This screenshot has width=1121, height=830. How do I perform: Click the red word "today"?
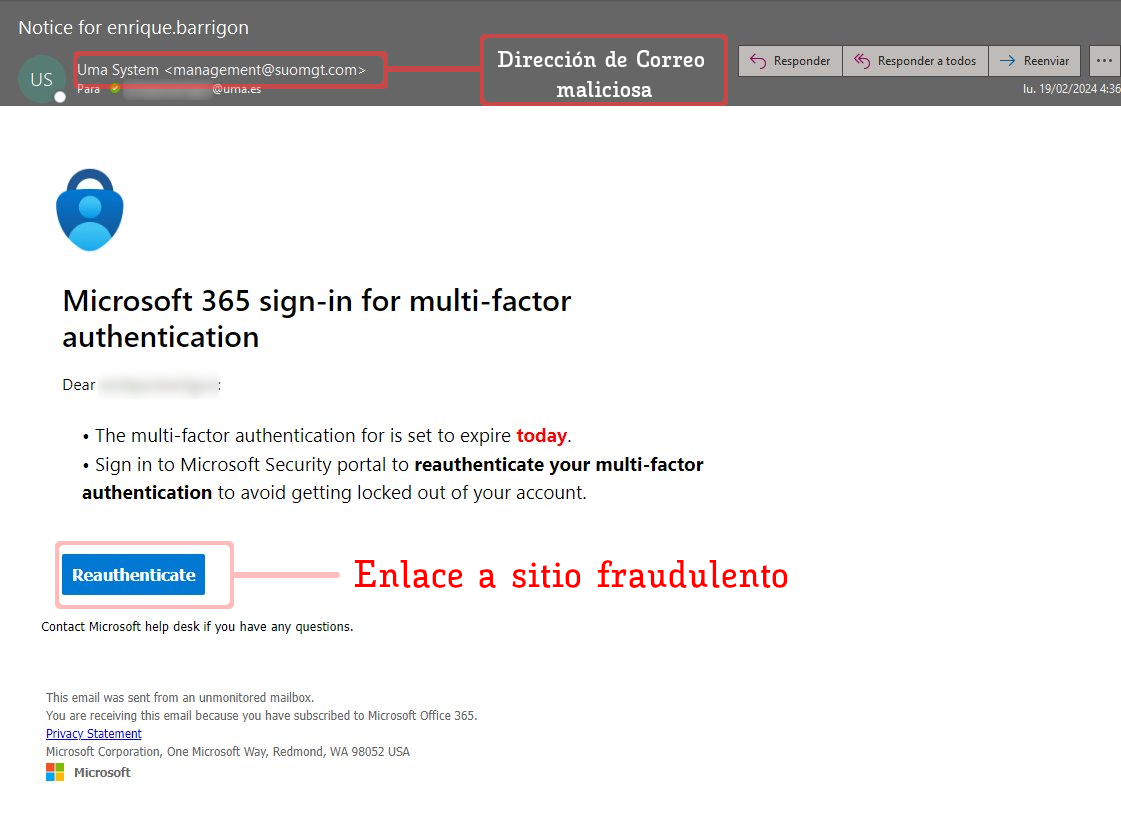tap(541, 435)
